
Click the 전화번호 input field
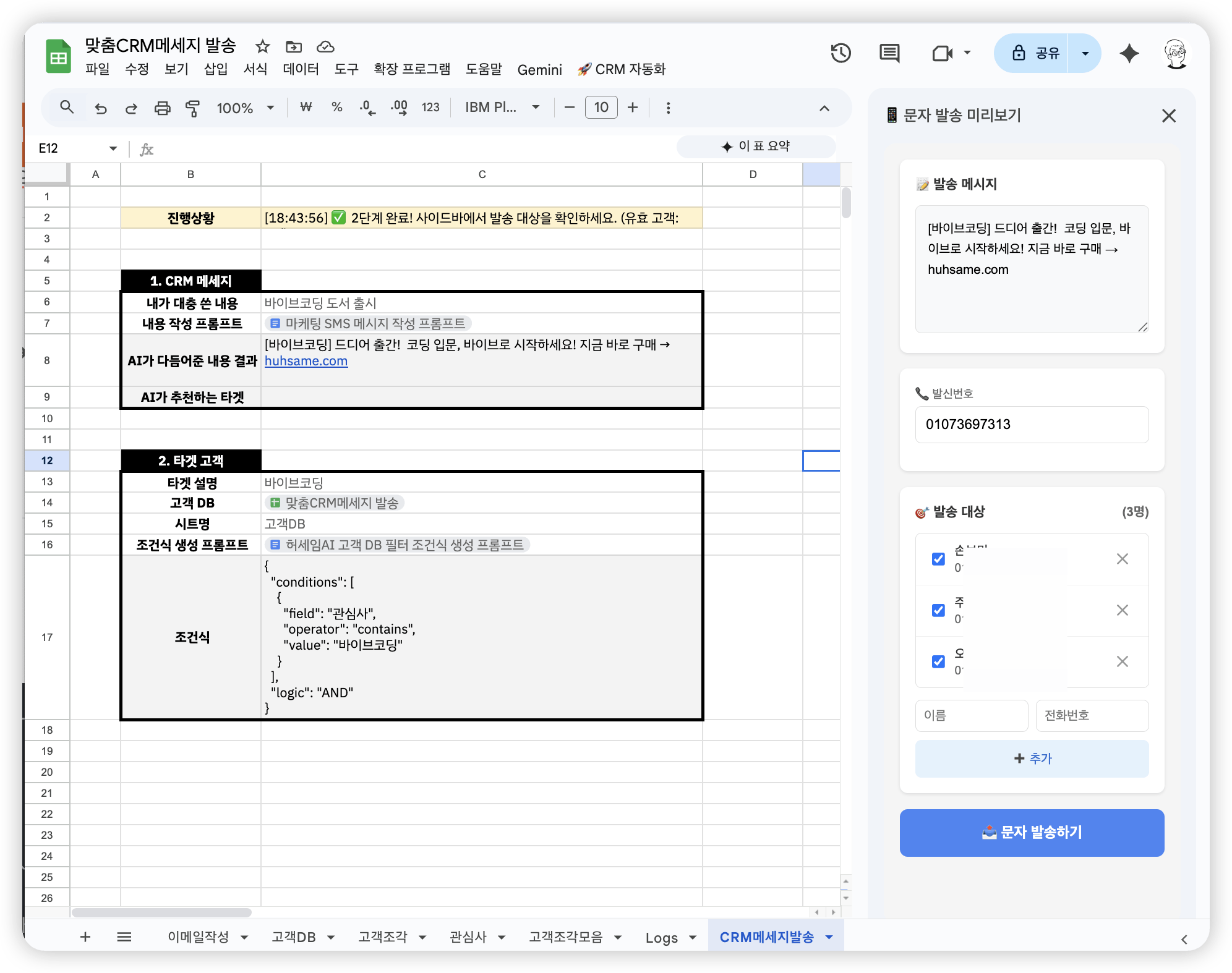tap(1092, 715)
